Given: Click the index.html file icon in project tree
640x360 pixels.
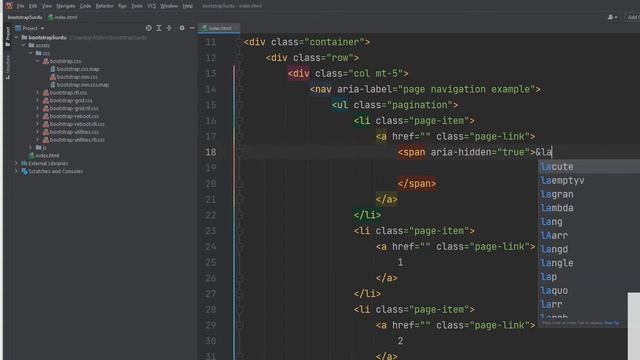Looking at the screenshot, I should [x=31, y=156].
